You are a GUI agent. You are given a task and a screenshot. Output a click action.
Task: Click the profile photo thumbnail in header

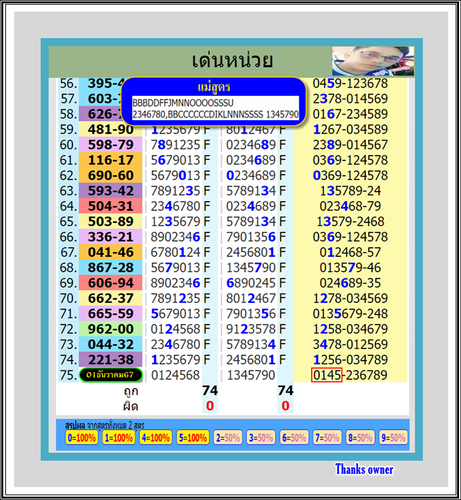coord(373,61)
